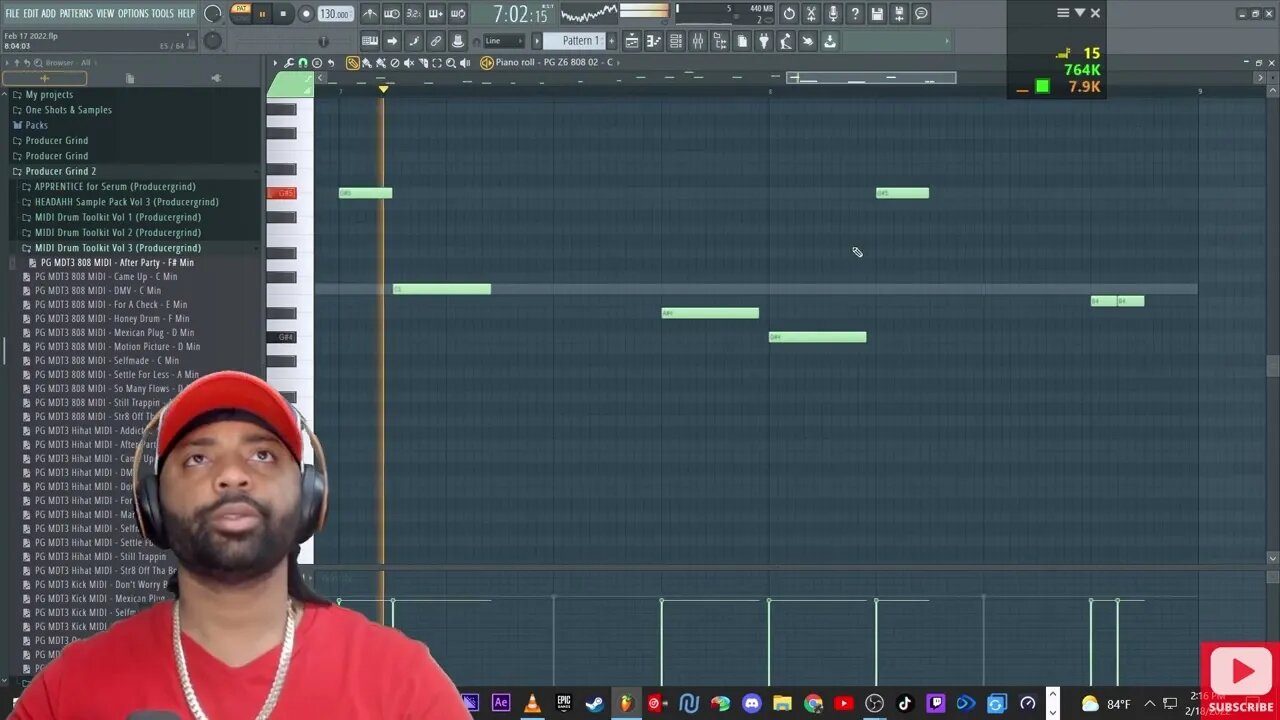Expand the My projects folder
1280x720 pixels.
49,95
